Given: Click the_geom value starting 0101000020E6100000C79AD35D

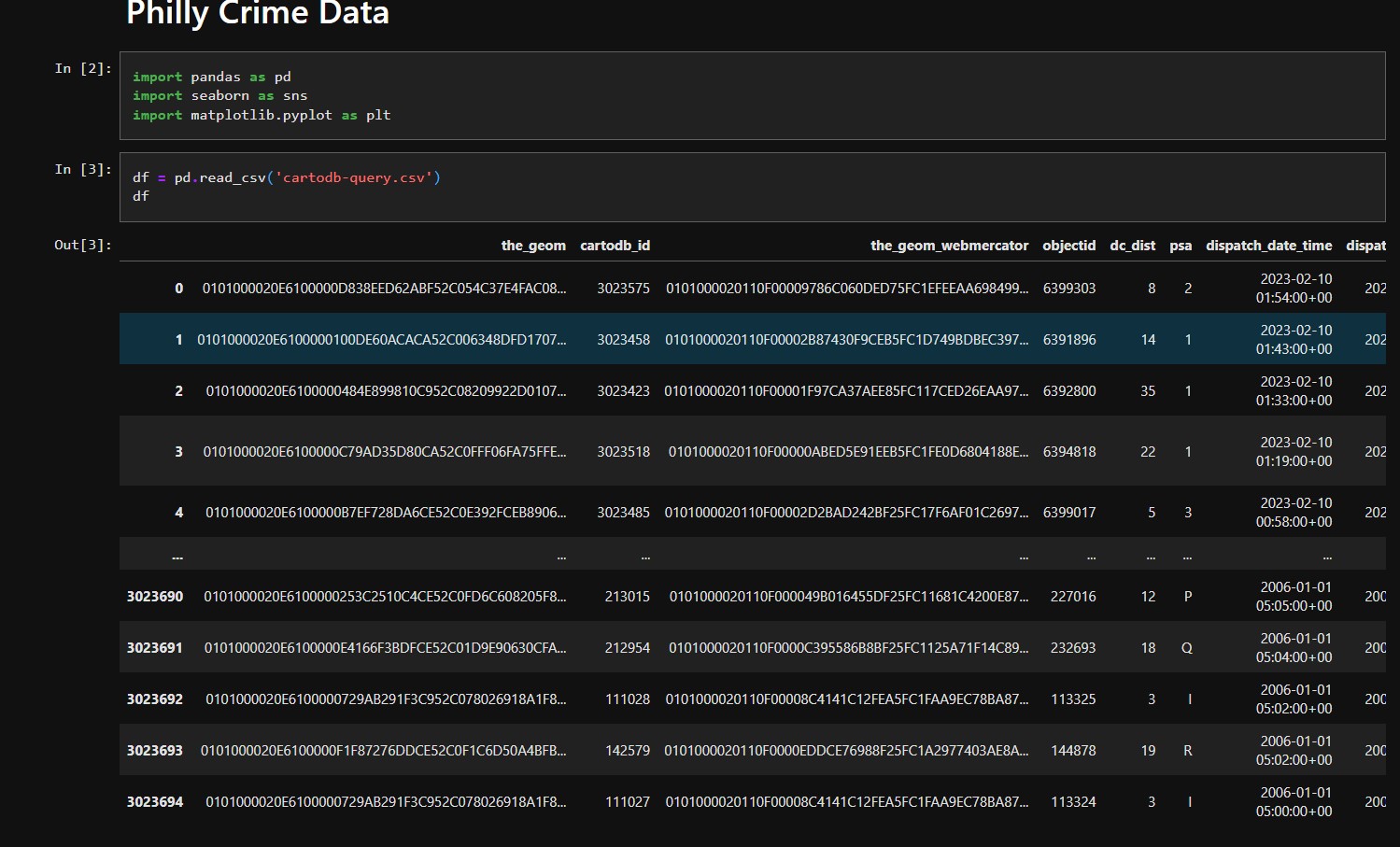Looking at the screenshot, I should point(385,452).
